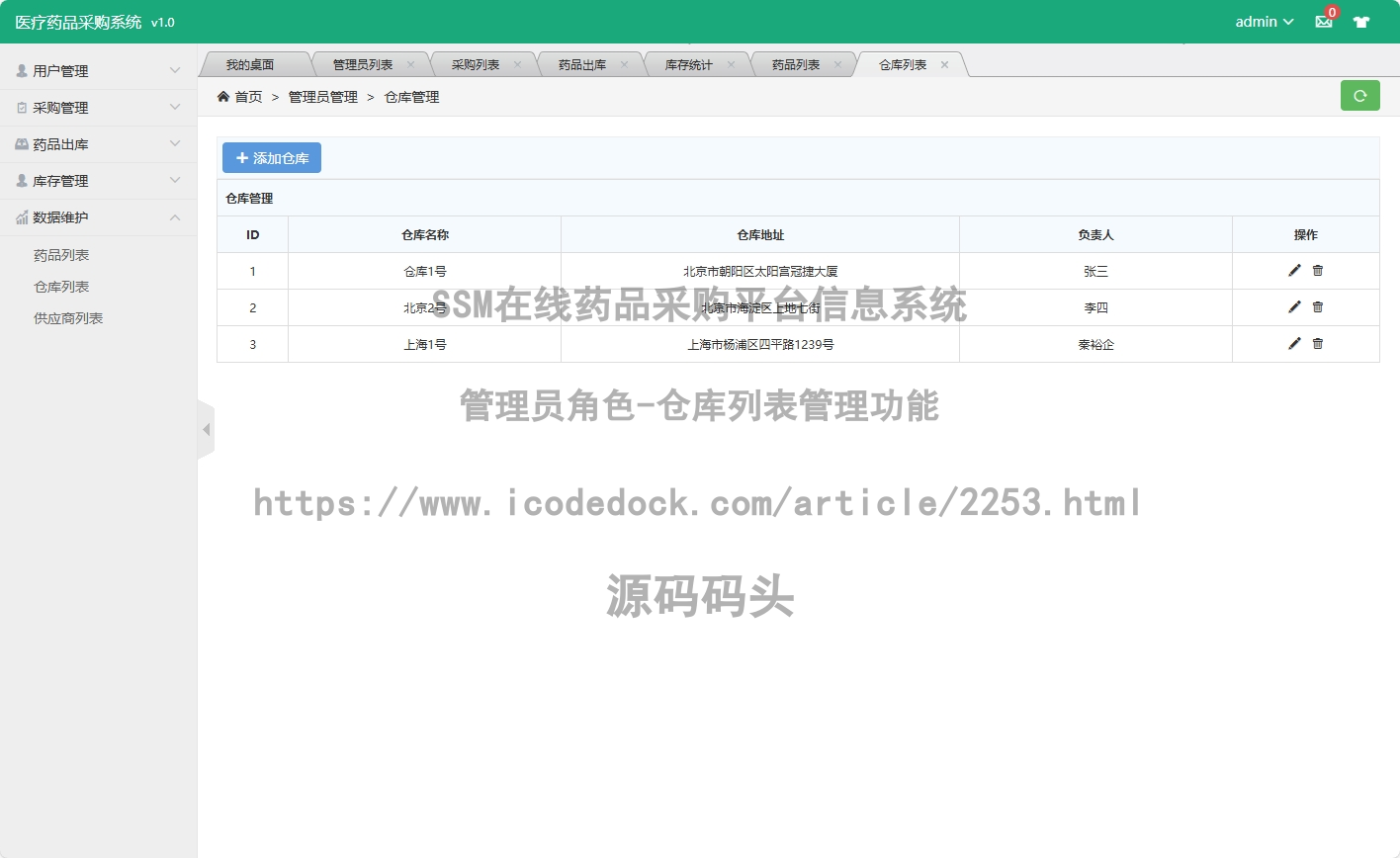Expand the 用户管理 menu
1400x858 pixels.
click(x=99, y=71)
